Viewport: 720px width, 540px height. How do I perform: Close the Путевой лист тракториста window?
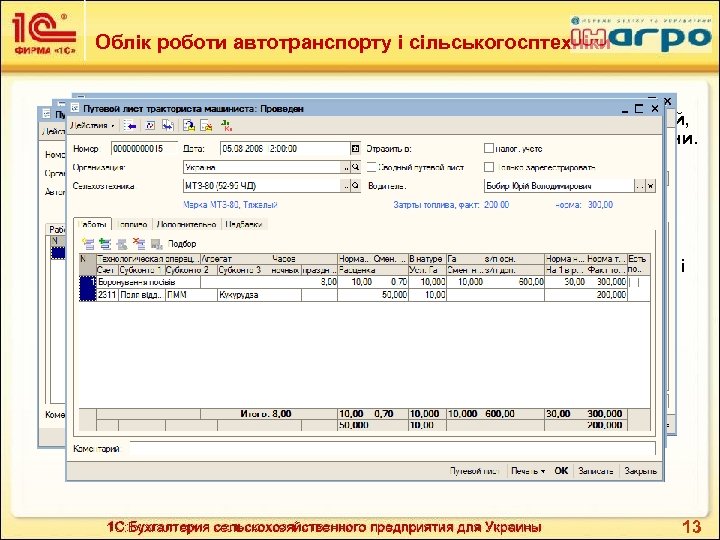click(654, 109)
